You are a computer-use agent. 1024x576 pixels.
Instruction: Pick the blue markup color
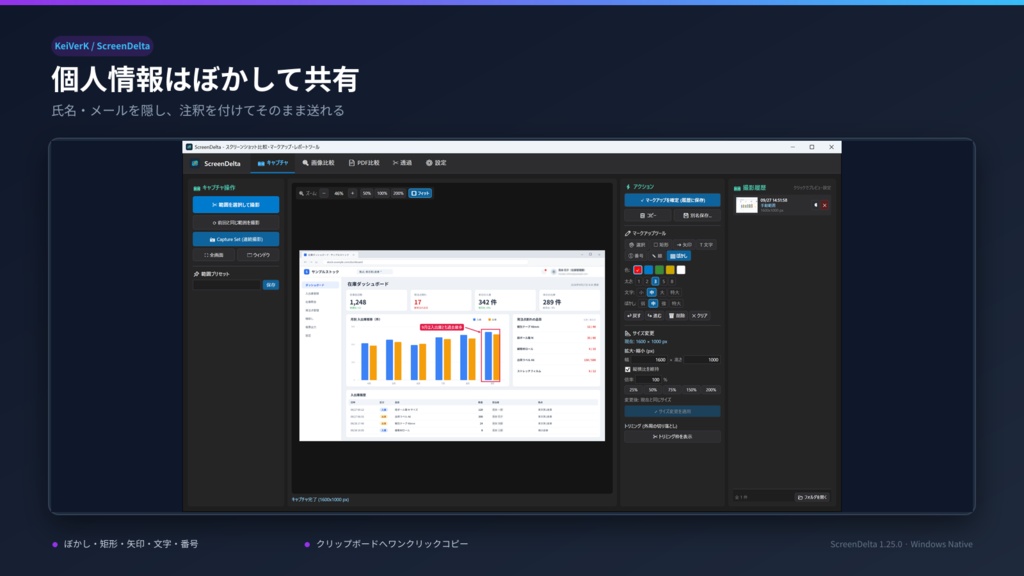pos(648,270)
